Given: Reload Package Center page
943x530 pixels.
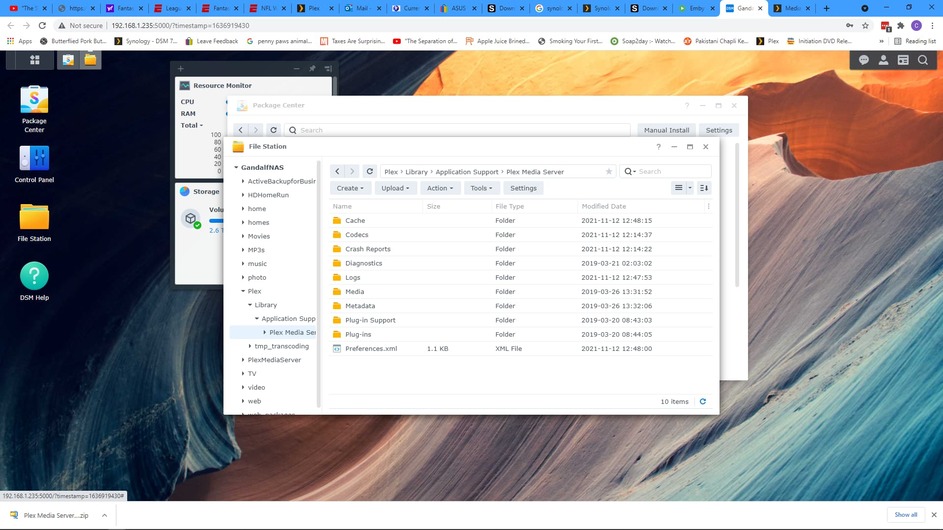Looking at the screenshot, I should pyautogui.click(x=273, y=130).
